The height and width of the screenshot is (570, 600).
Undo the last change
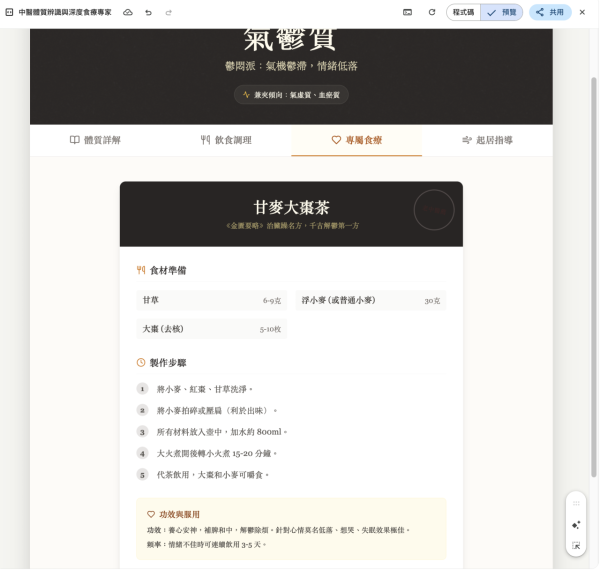click(x=148, y=13)
